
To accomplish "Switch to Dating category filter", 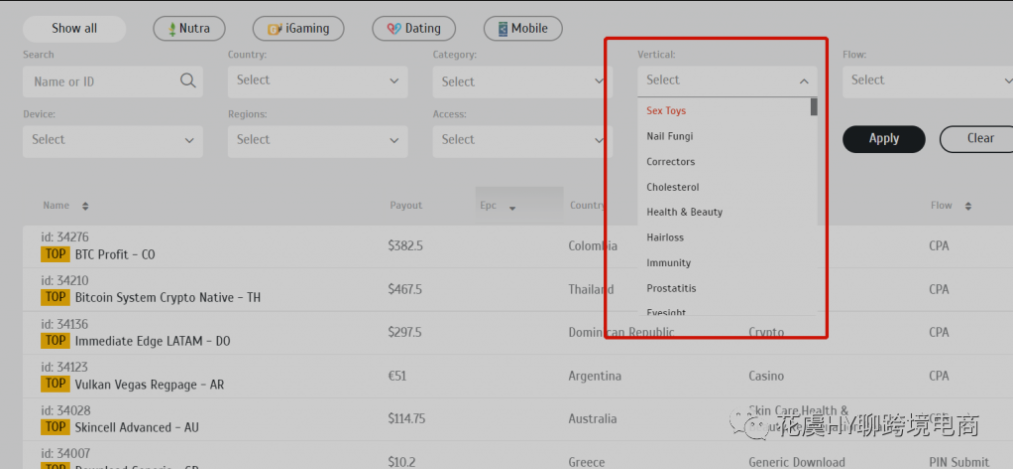I will pyautogui.click(x=413, y=29).
